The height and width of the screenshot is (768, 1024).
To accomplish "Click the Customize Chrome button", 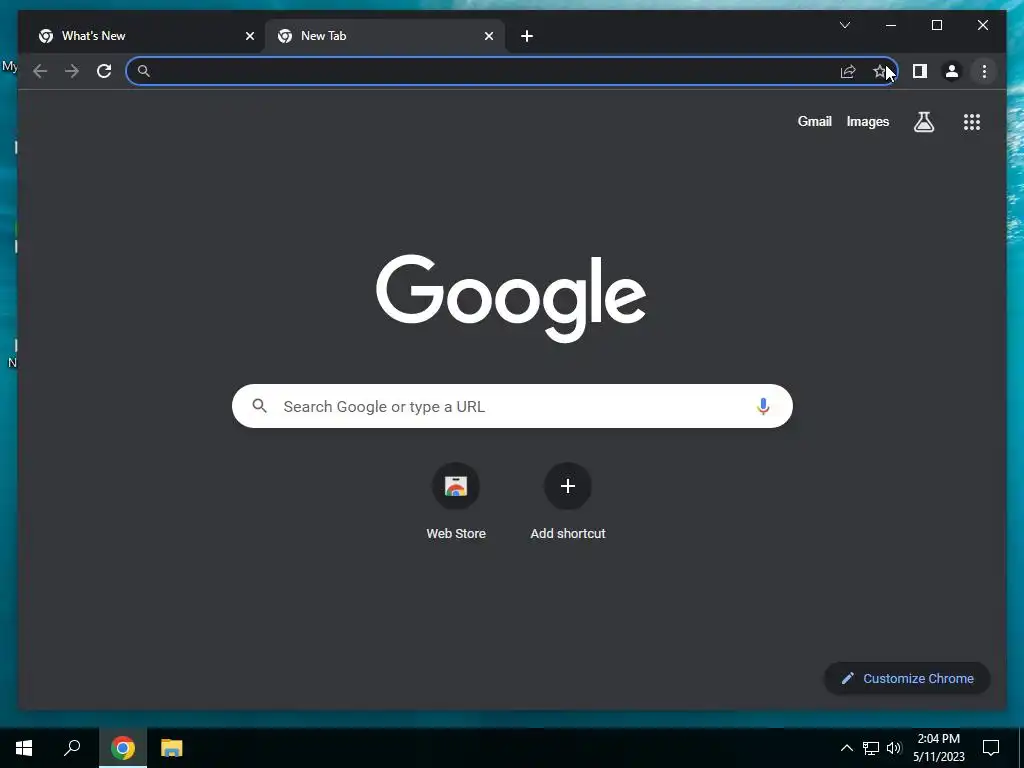I will pos(907,679).
